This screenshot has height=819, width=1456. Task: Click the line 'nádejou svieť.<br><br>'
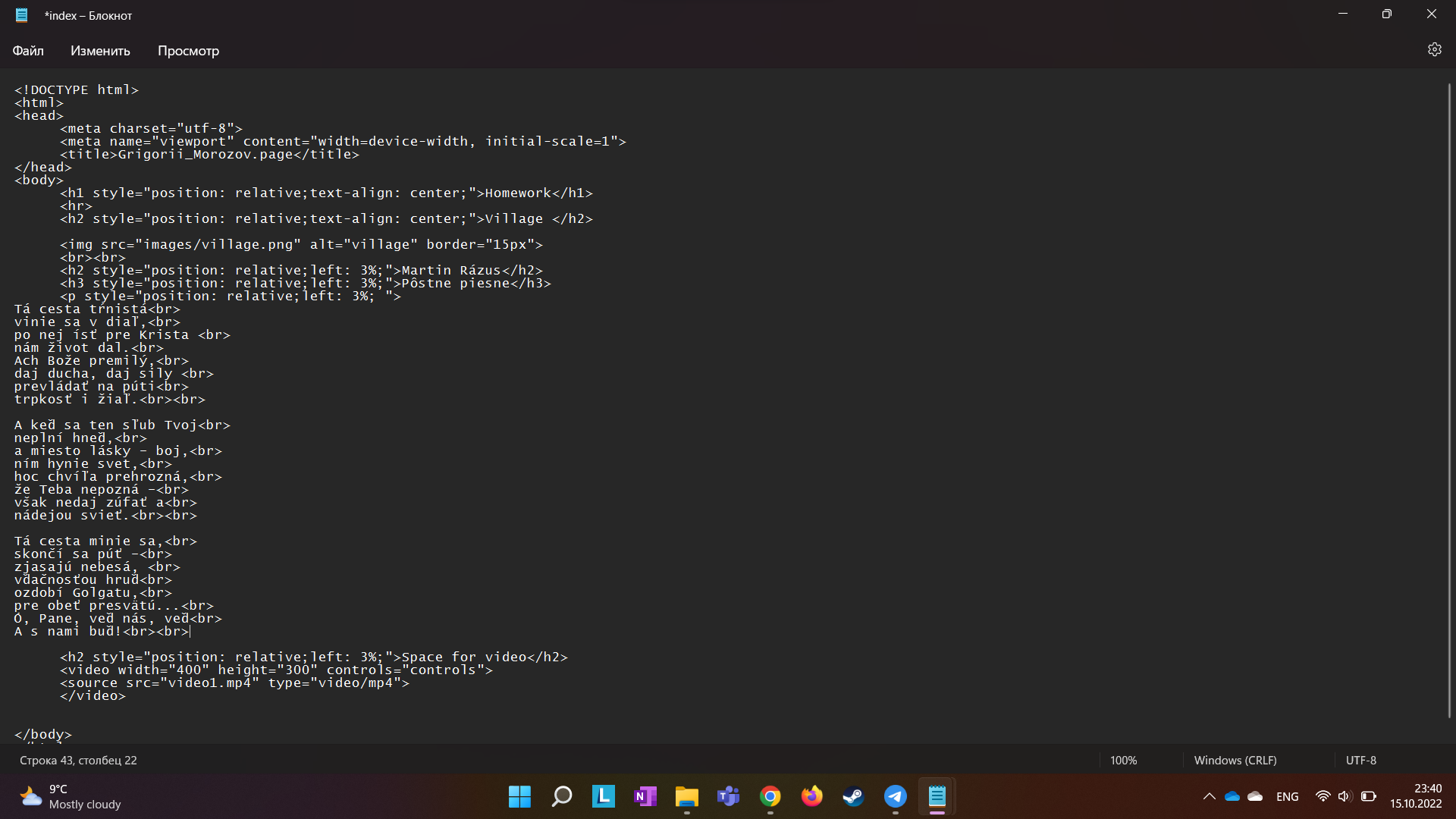(105, 515)
